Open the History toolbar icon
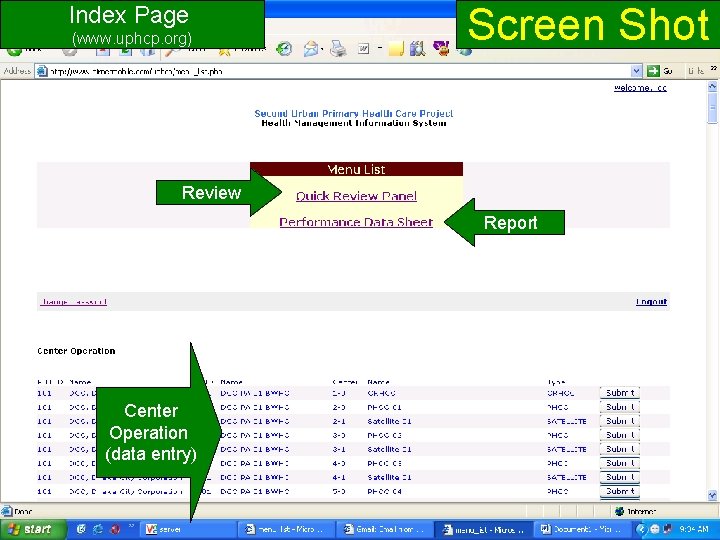The image size is (720, 540). 284,49
